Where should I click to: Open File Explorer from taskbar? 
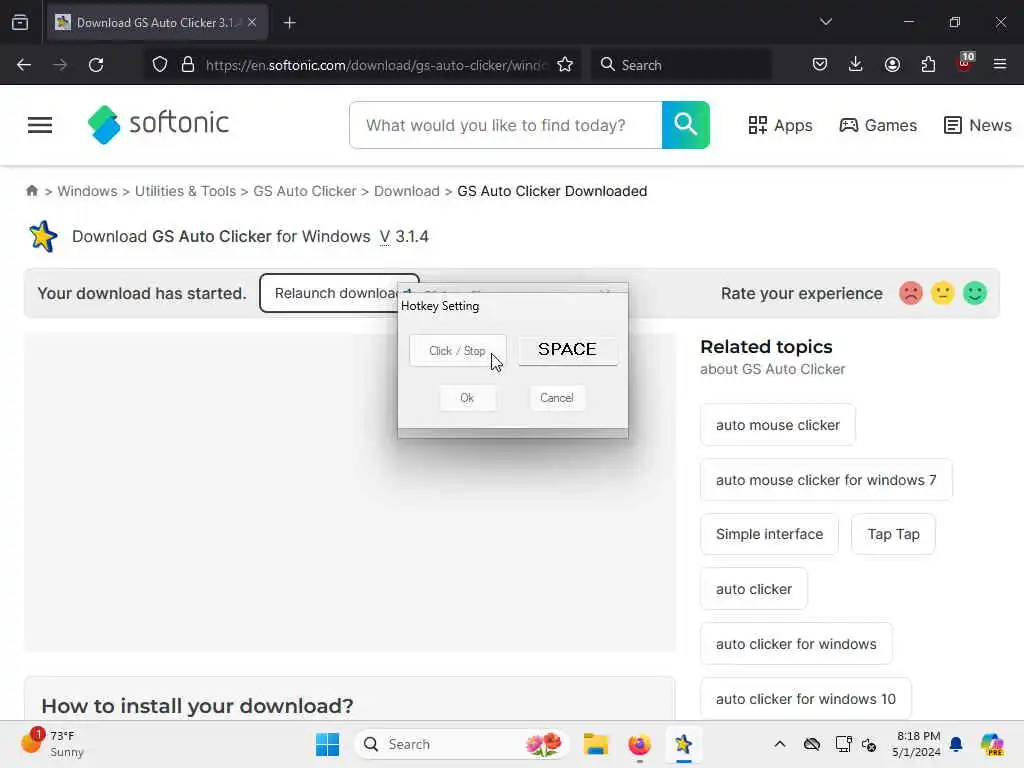596,744
